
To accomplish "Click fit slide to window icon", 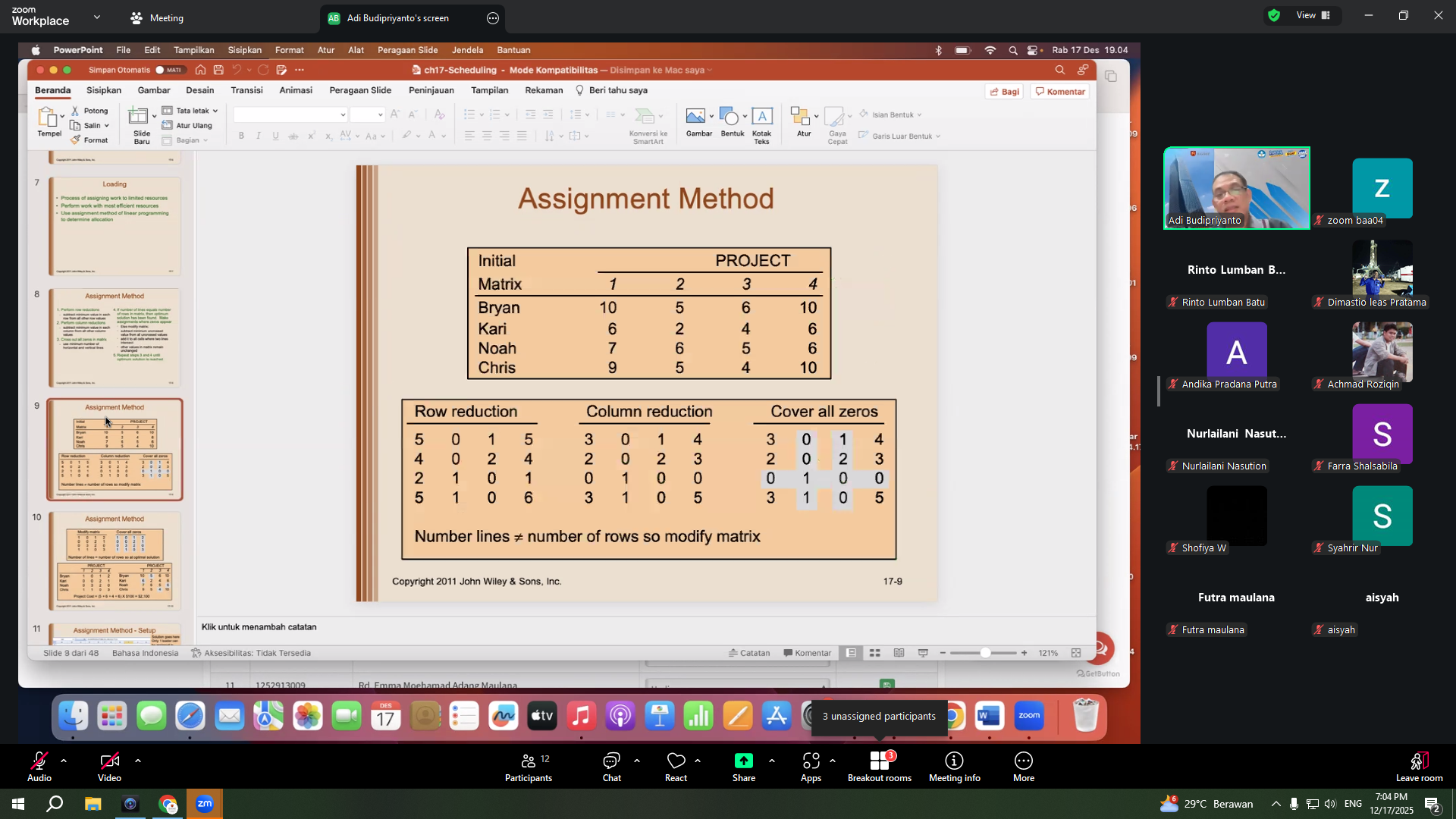I will [1075, 653].
